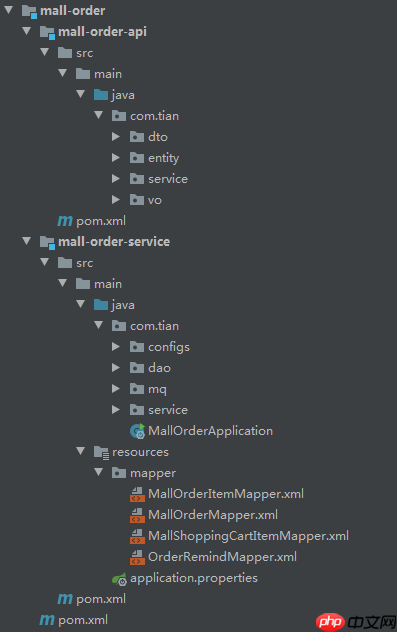The height and width of the screenshot is (632, 397).
Task: Select the mapper folder icon
Action: coord(119,473)
